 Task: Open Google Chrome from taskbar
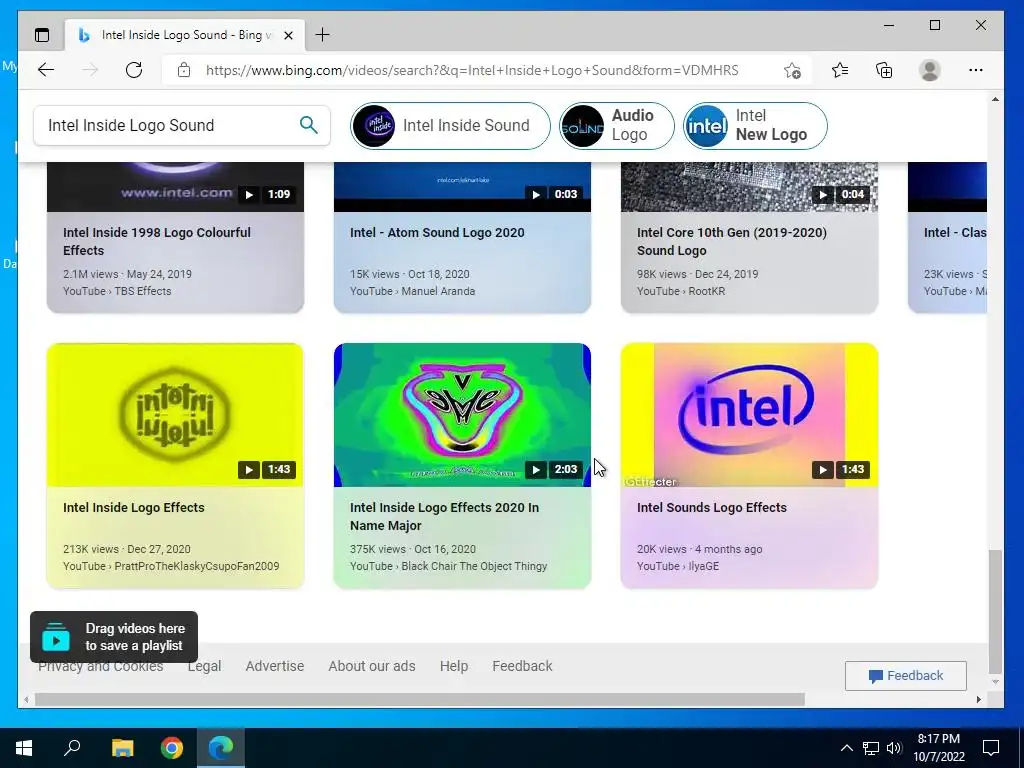click(172, 748)
